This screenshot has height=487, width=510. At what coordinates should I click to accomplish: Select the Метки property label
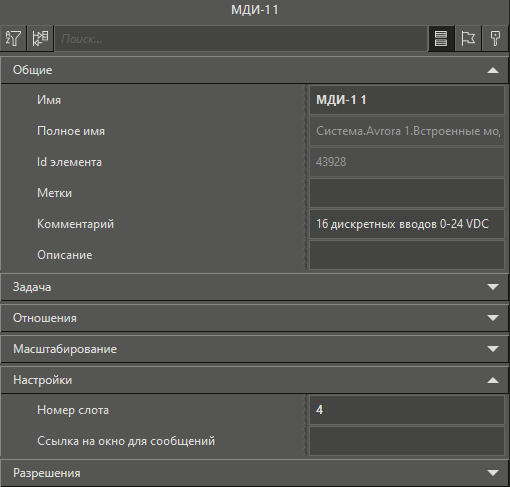54,193
